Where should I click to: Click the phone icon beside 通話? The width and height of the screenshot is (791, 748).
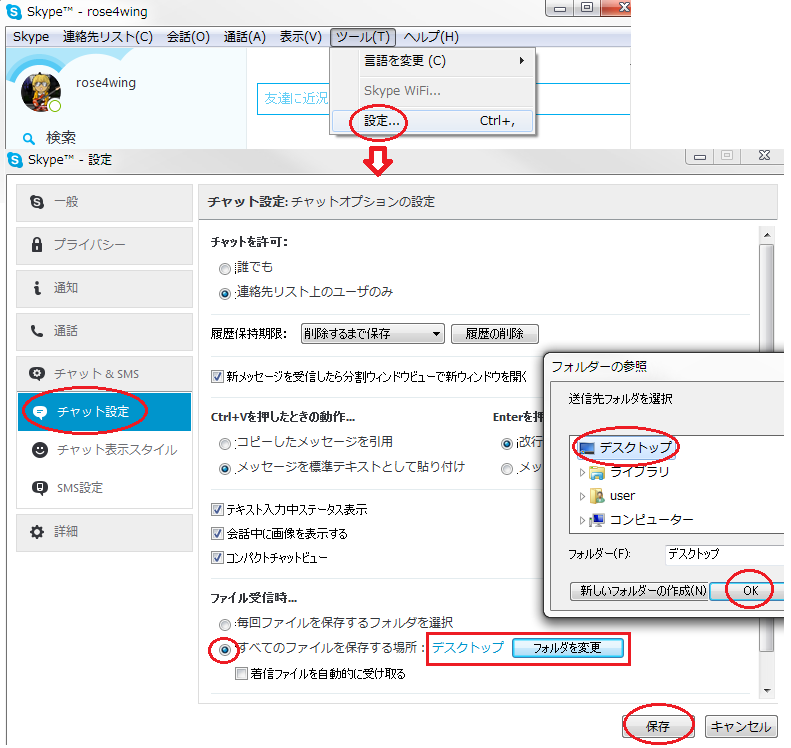click(x=36, y=331)
